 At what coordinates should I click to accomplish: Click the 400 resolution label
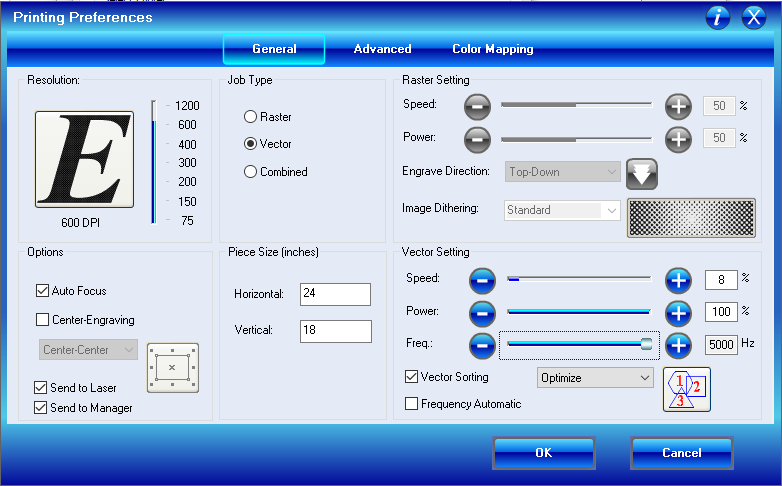click(187, 145)
